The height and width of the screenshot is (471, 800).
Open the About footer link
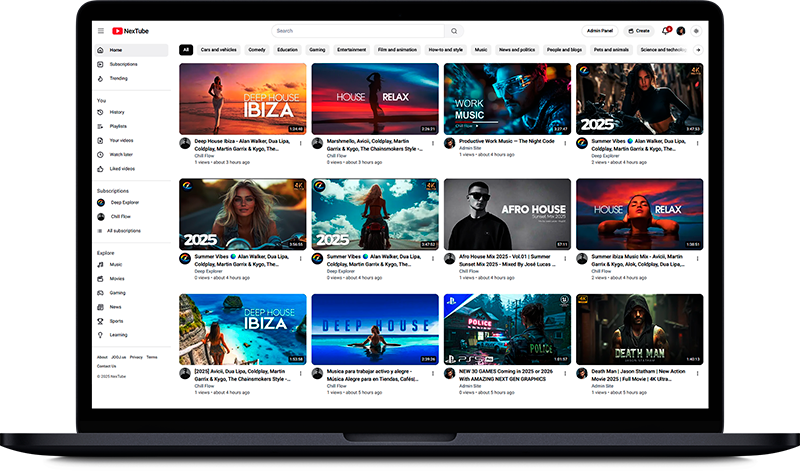102,357
